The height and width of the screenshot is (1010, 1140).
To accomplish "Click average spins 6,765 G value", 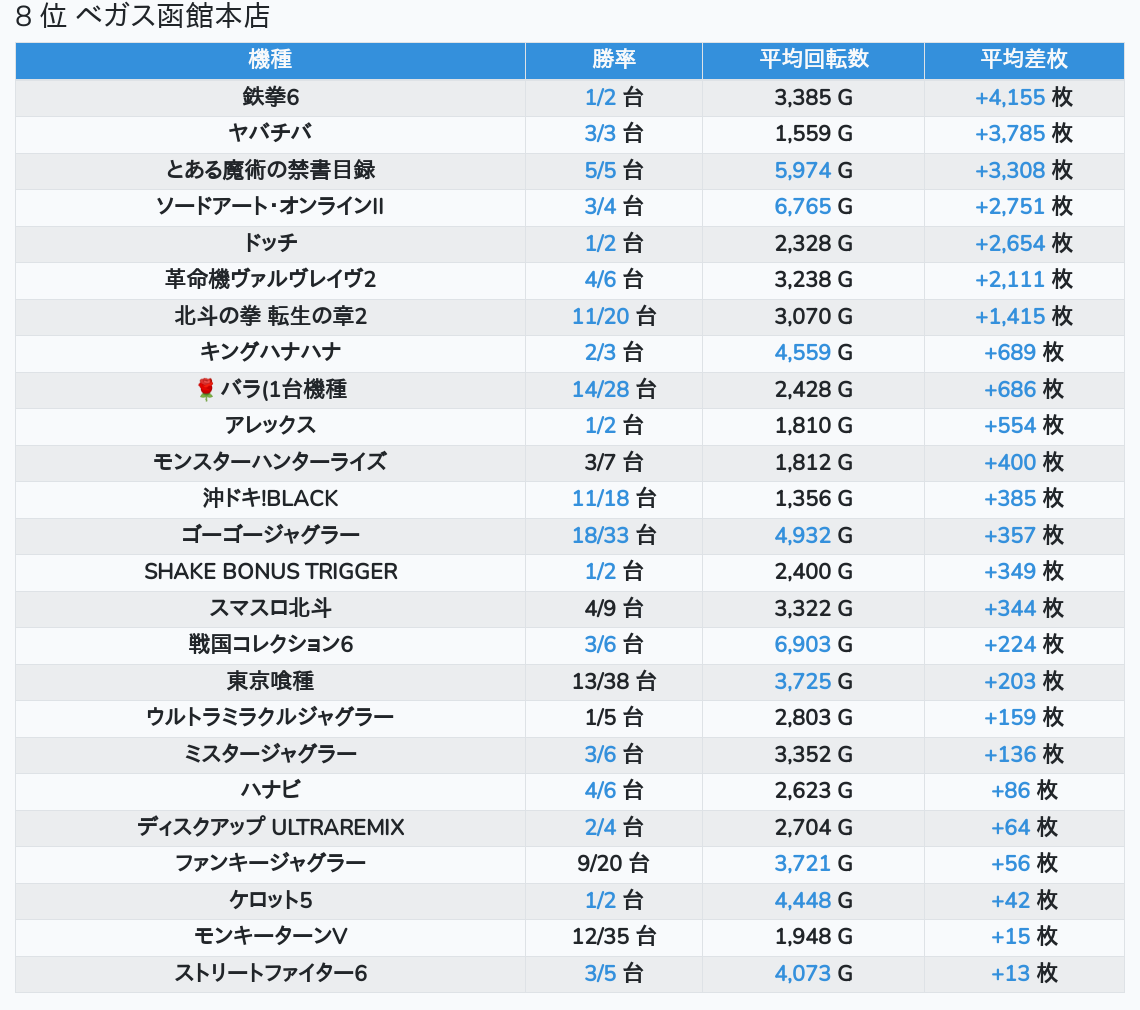I will [813, 207].
